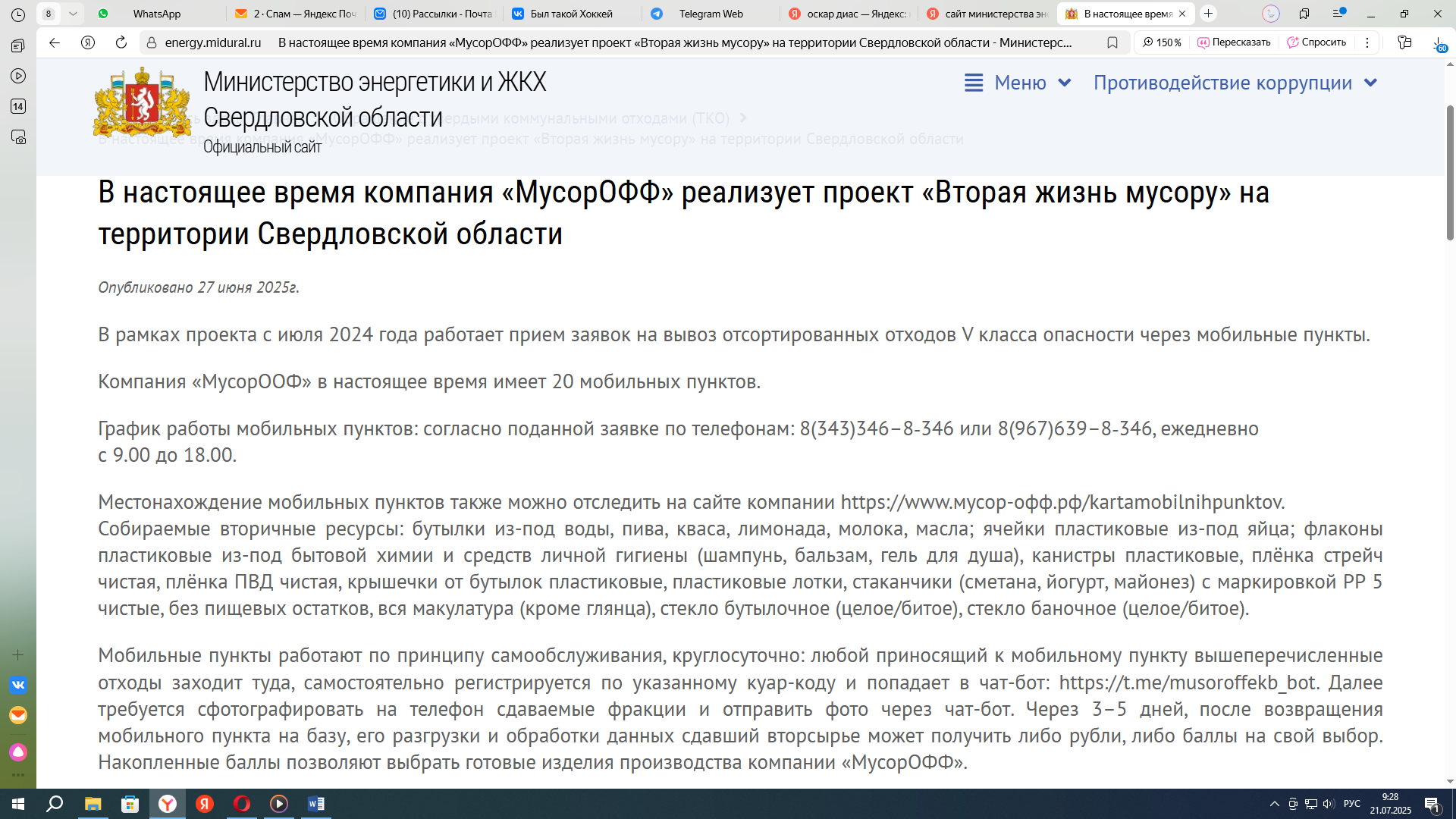Switch to the Telegram Web tab

pos(711,14)
